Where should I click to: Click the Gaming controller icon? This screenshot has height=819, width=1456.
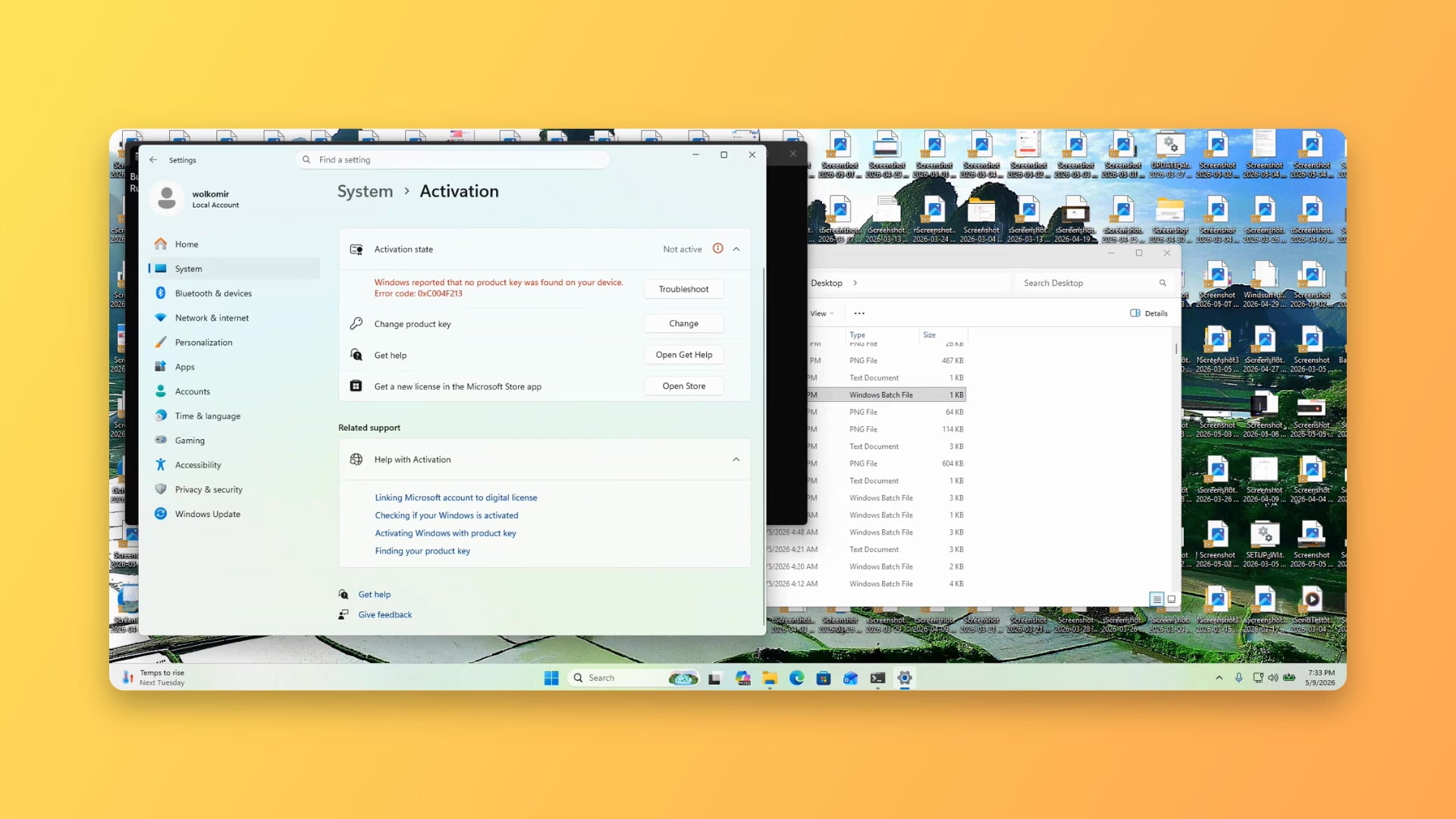pos(161,441)
